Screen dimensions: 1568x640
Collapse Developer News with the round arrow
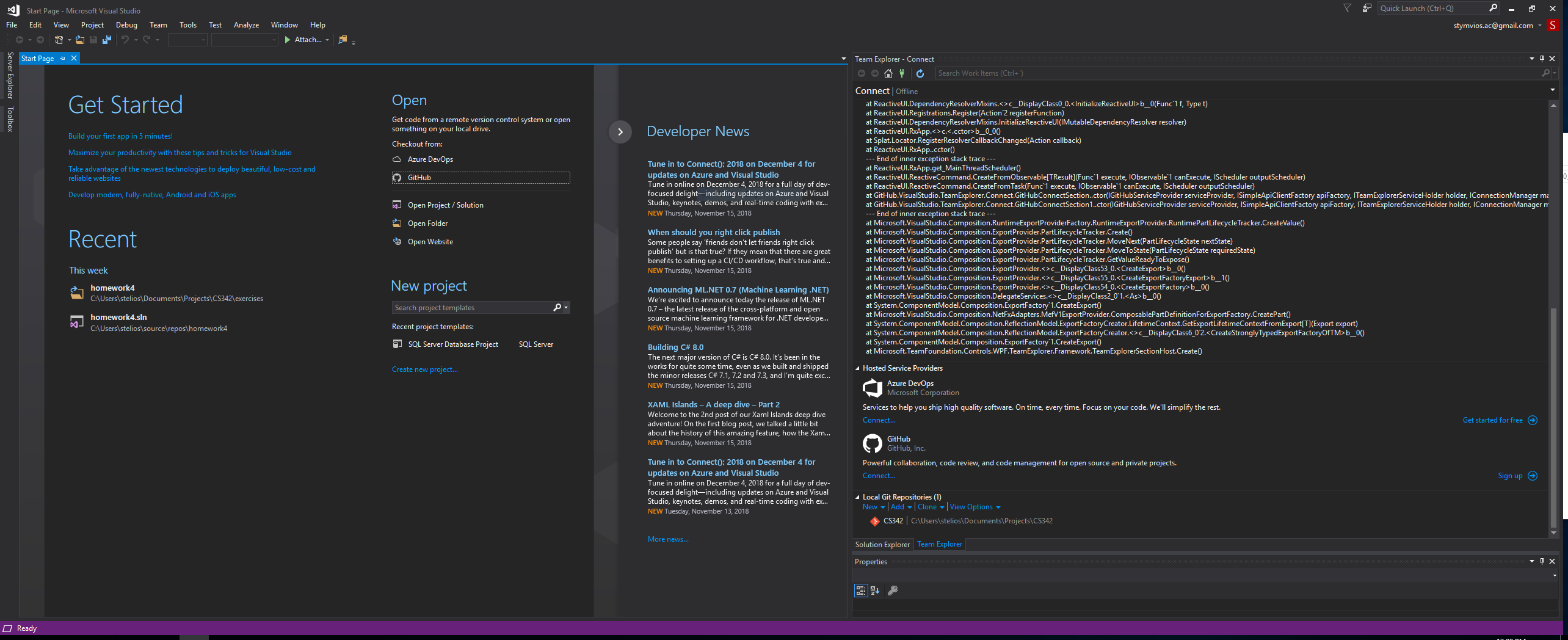(620, 132)
